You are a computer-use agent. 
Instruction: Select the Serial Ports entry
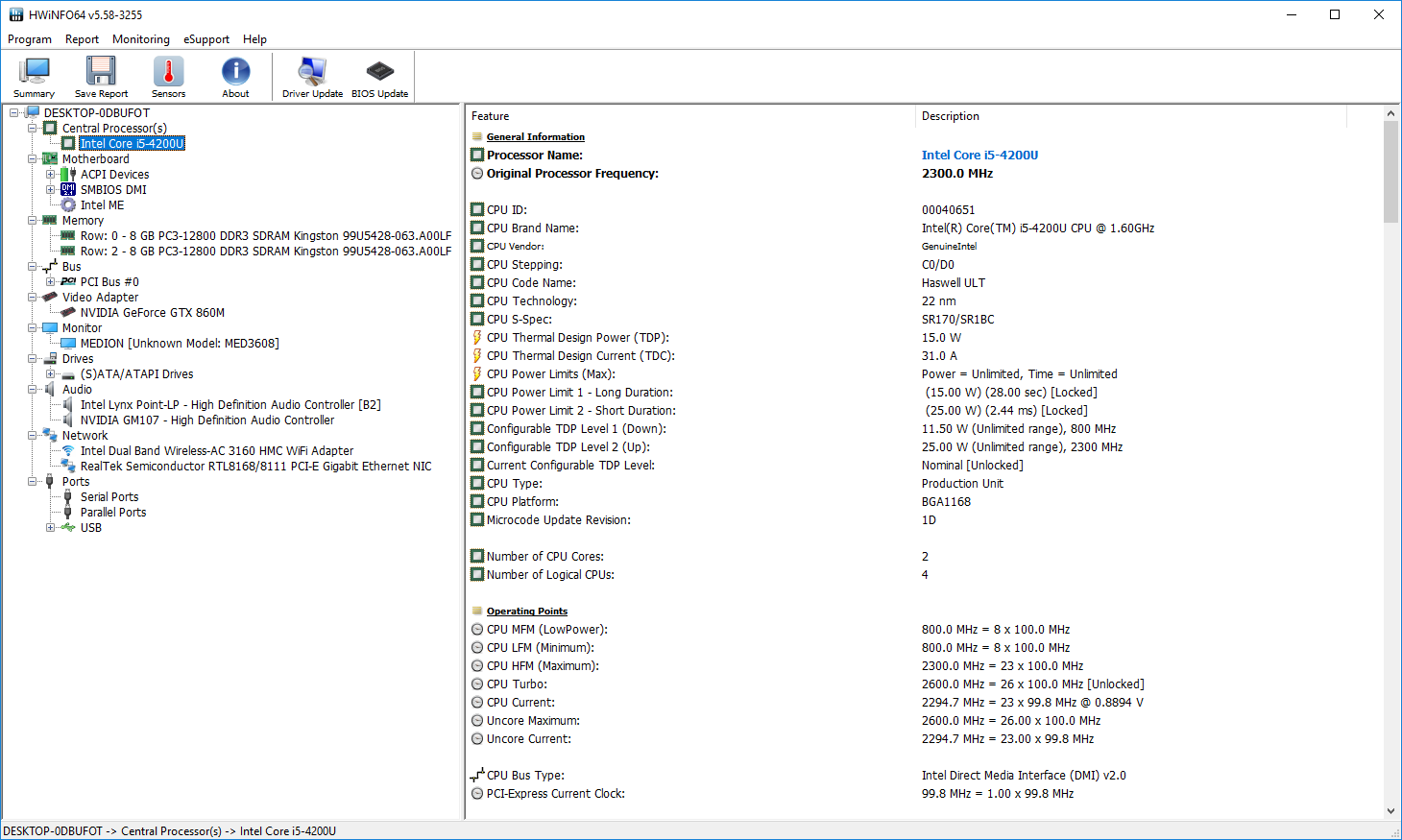(x=109, y=497)
